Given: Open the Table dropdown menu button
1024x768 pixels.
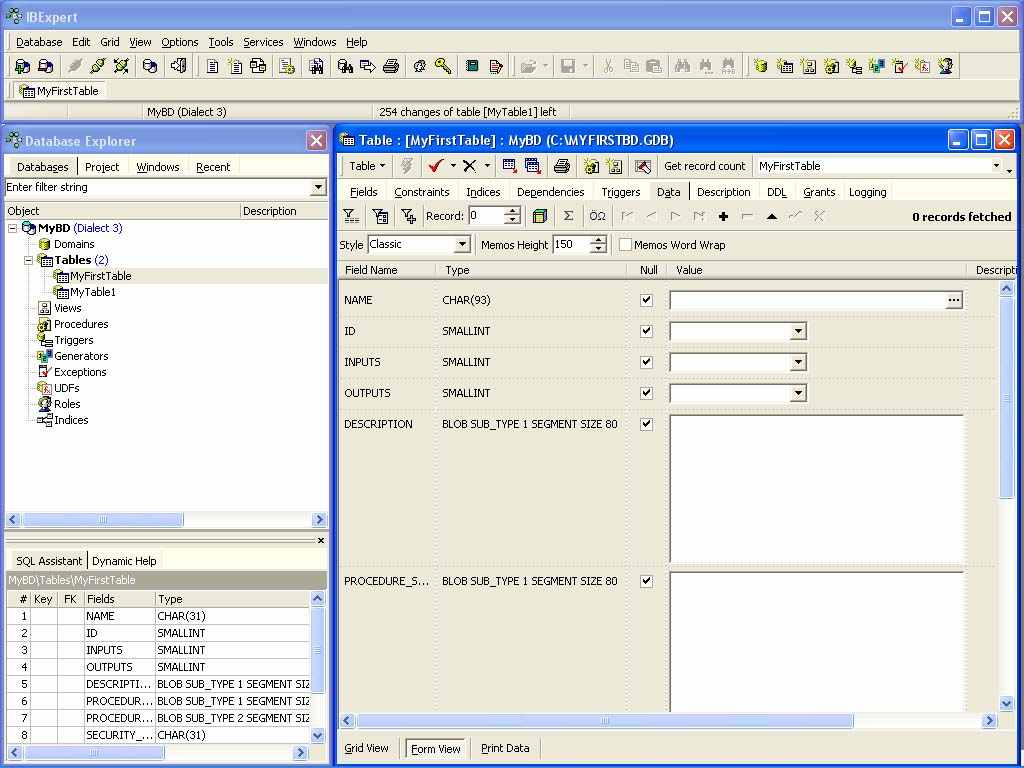Looking at the screenshot, I should (x=366, y=166).
